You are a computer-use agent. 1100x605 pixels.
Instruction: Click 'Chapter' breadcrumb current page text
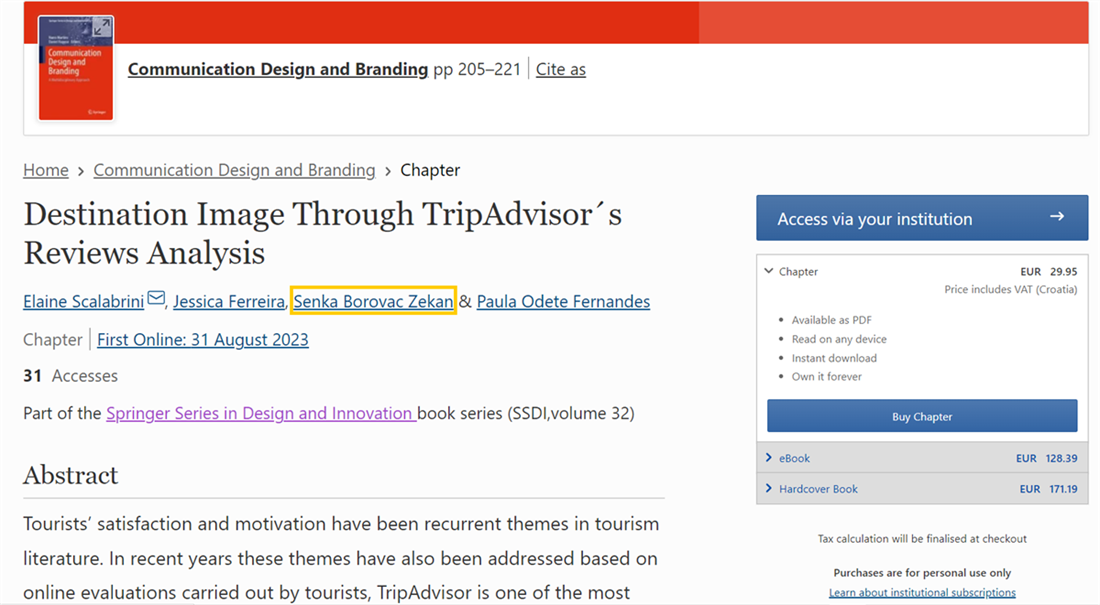[430, 170]
